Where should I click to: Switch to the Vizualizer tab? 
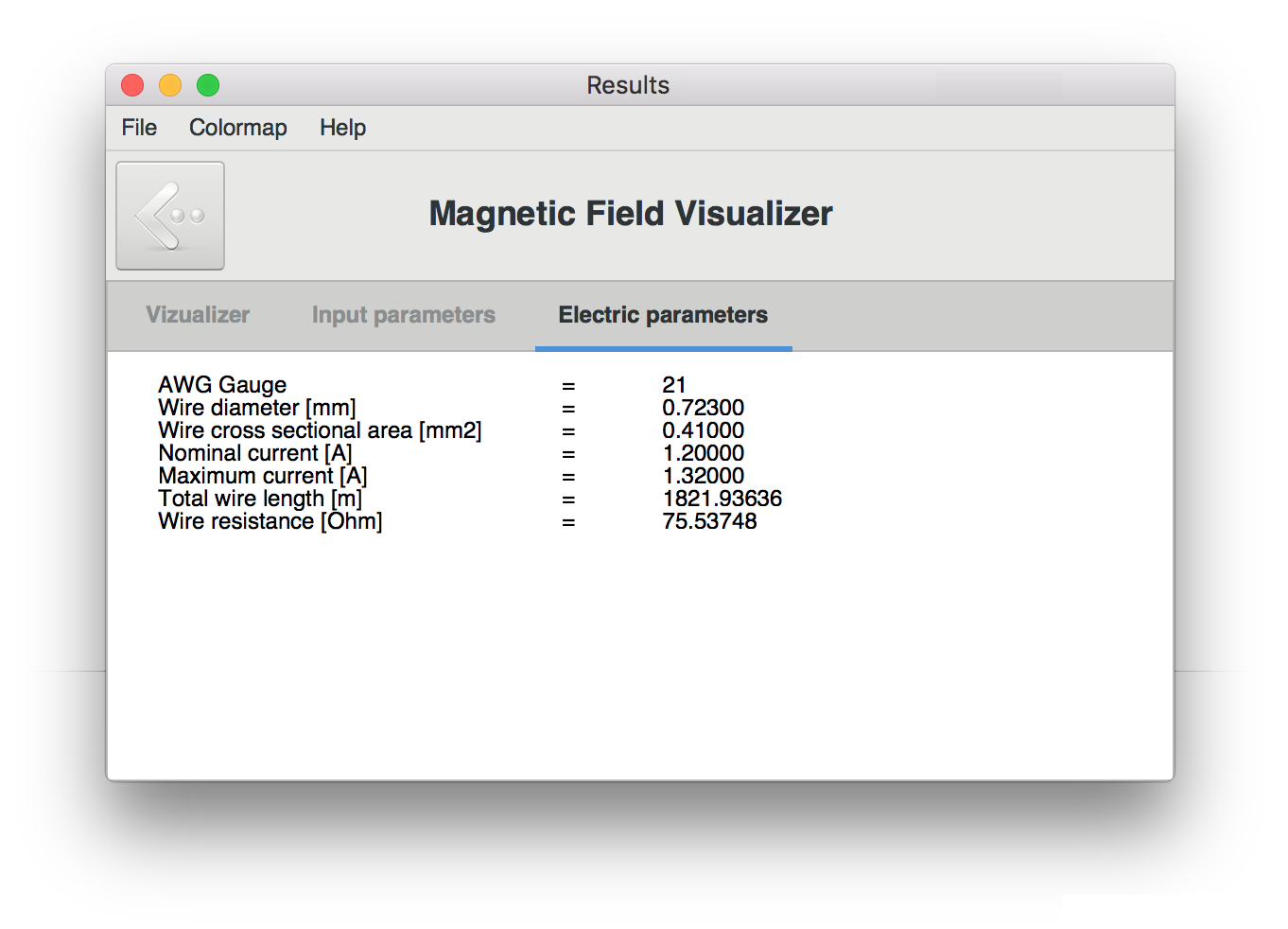198,315
